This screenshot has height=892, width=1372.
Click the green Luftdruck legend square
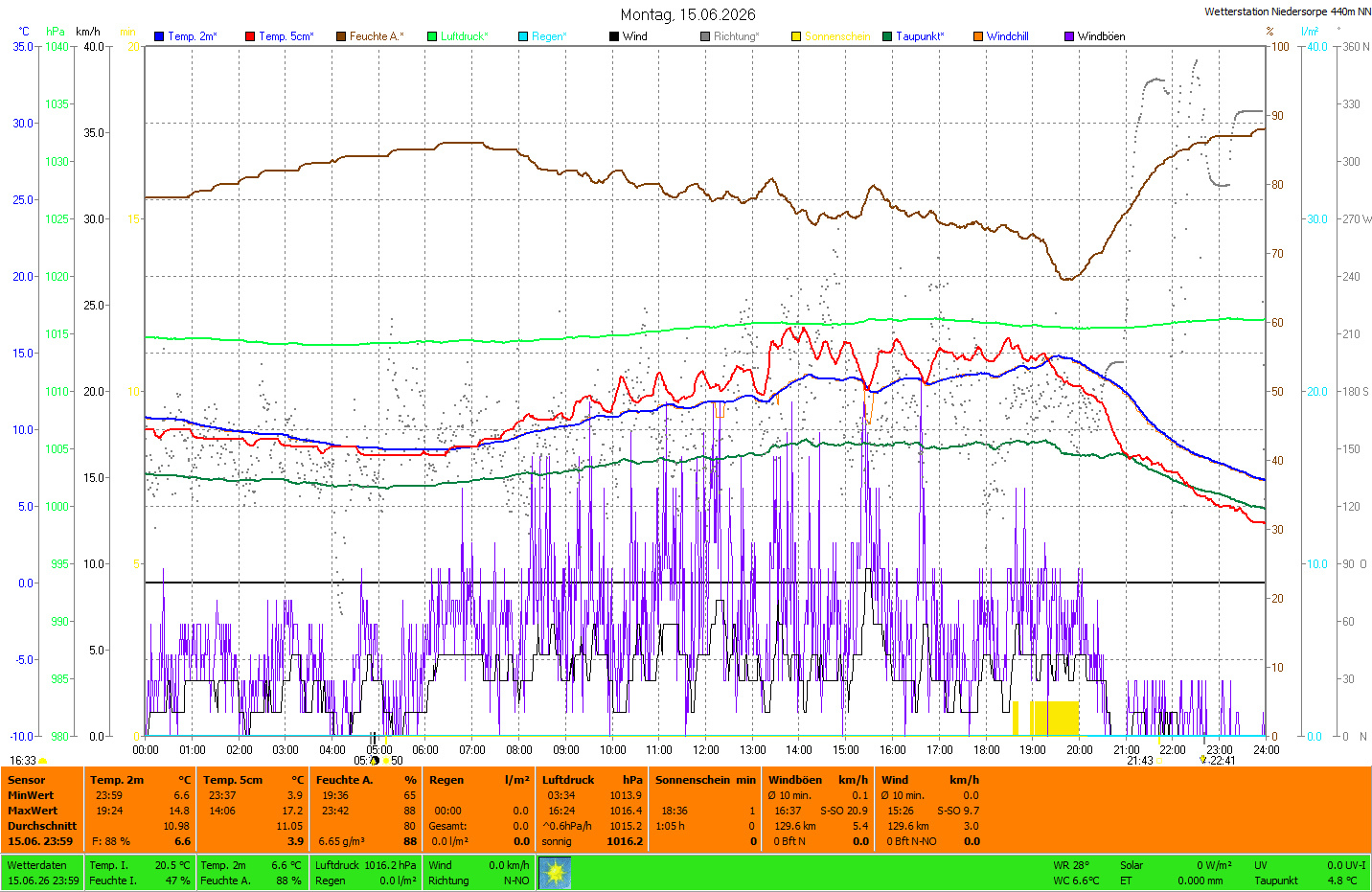point(432,36)
